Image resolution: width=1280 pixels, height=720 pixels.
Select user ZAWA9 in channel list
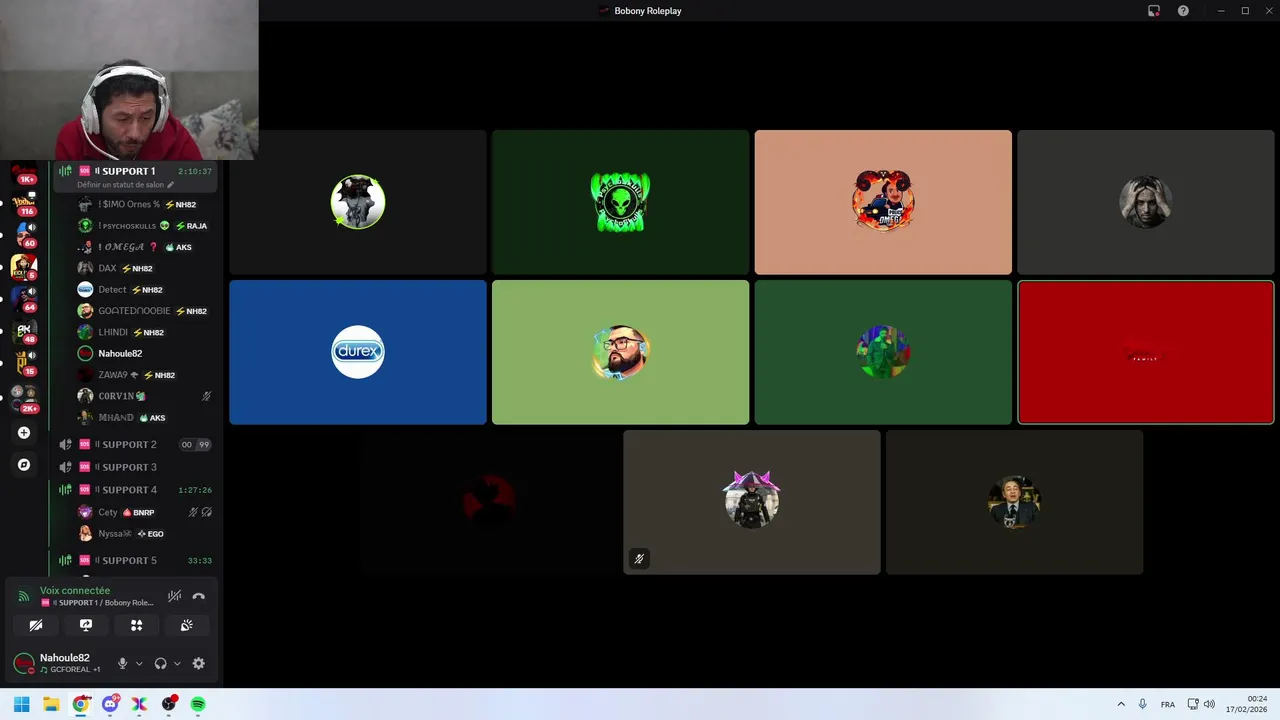pos(145,375)
